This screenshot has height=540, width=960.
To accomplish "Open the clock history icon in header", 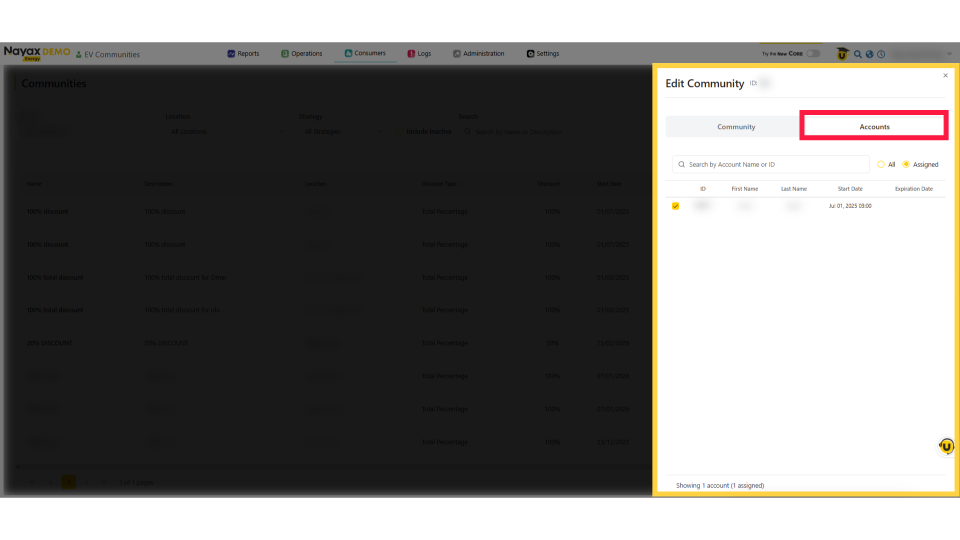I will [881, 54].
